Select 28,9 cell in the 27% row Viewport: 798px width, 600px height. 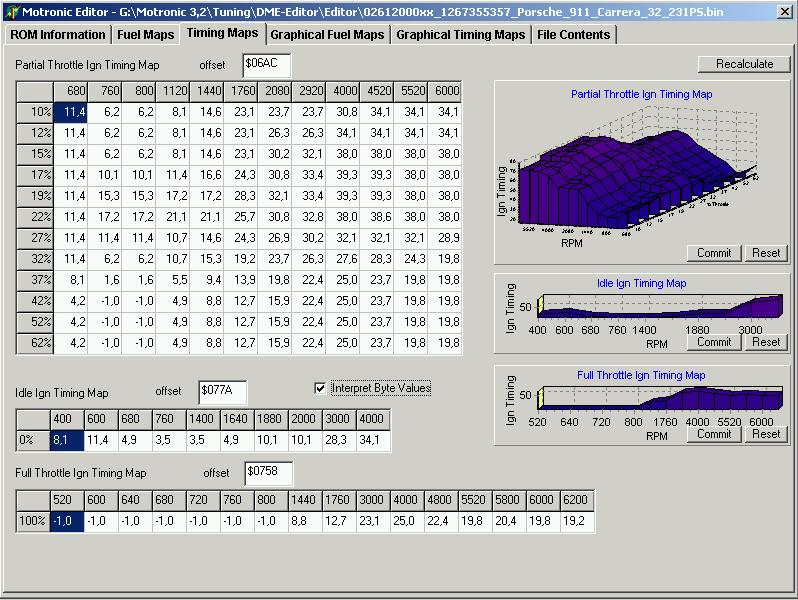pyautogui.click(x=445, y=238)
